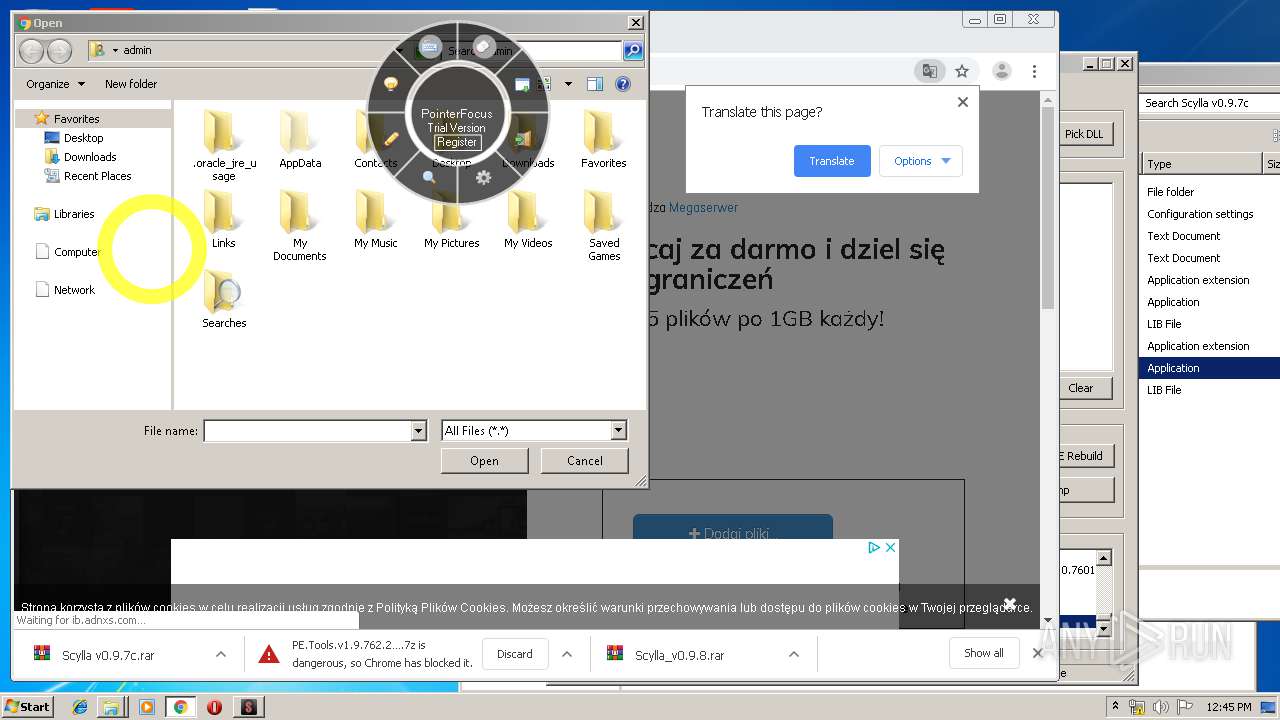Click the blue Translate button
This screenshot has height=720, width=1280.
coord(832,161)
